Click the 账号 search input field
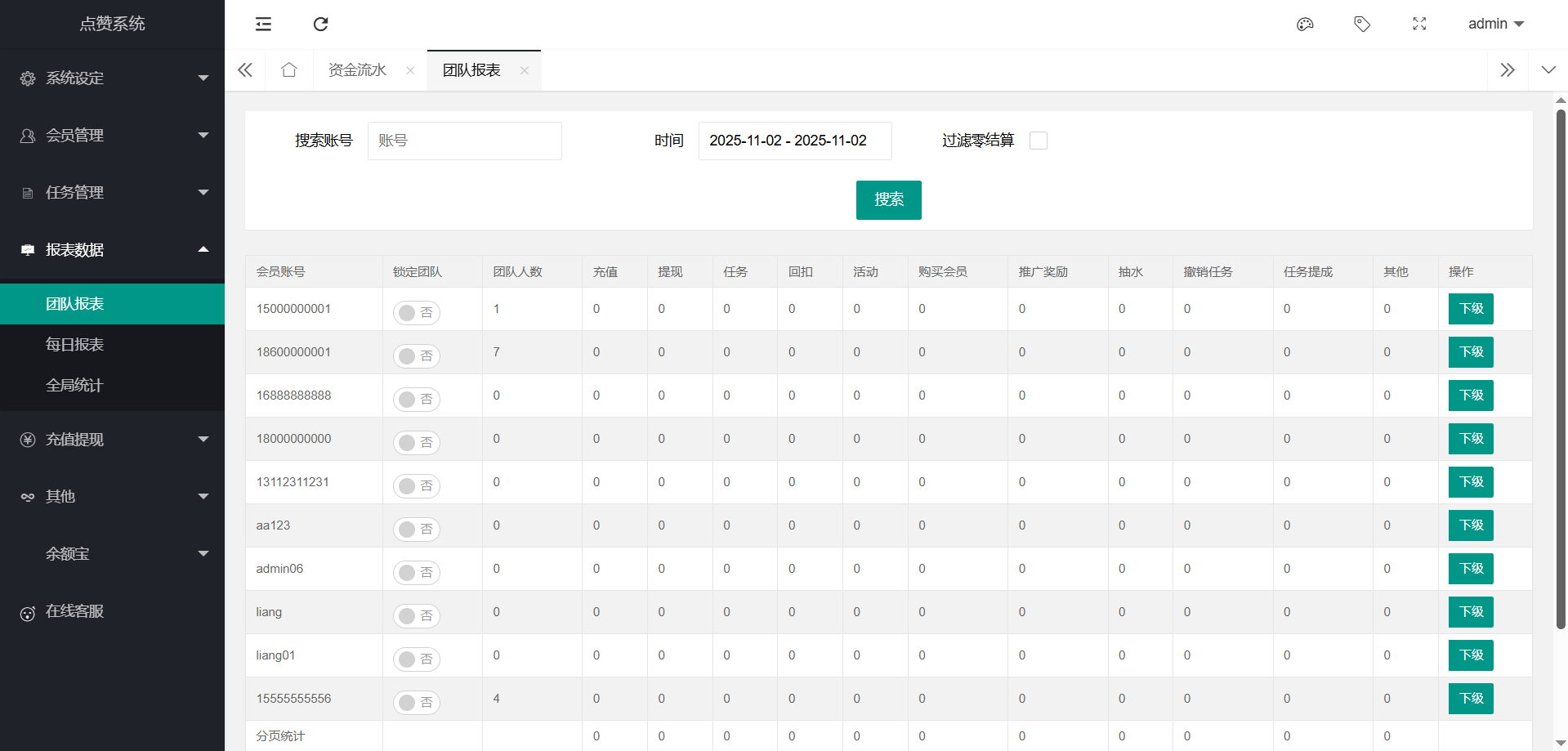The height and width of the screenshot is (751, 1568). tap(464, 141)
